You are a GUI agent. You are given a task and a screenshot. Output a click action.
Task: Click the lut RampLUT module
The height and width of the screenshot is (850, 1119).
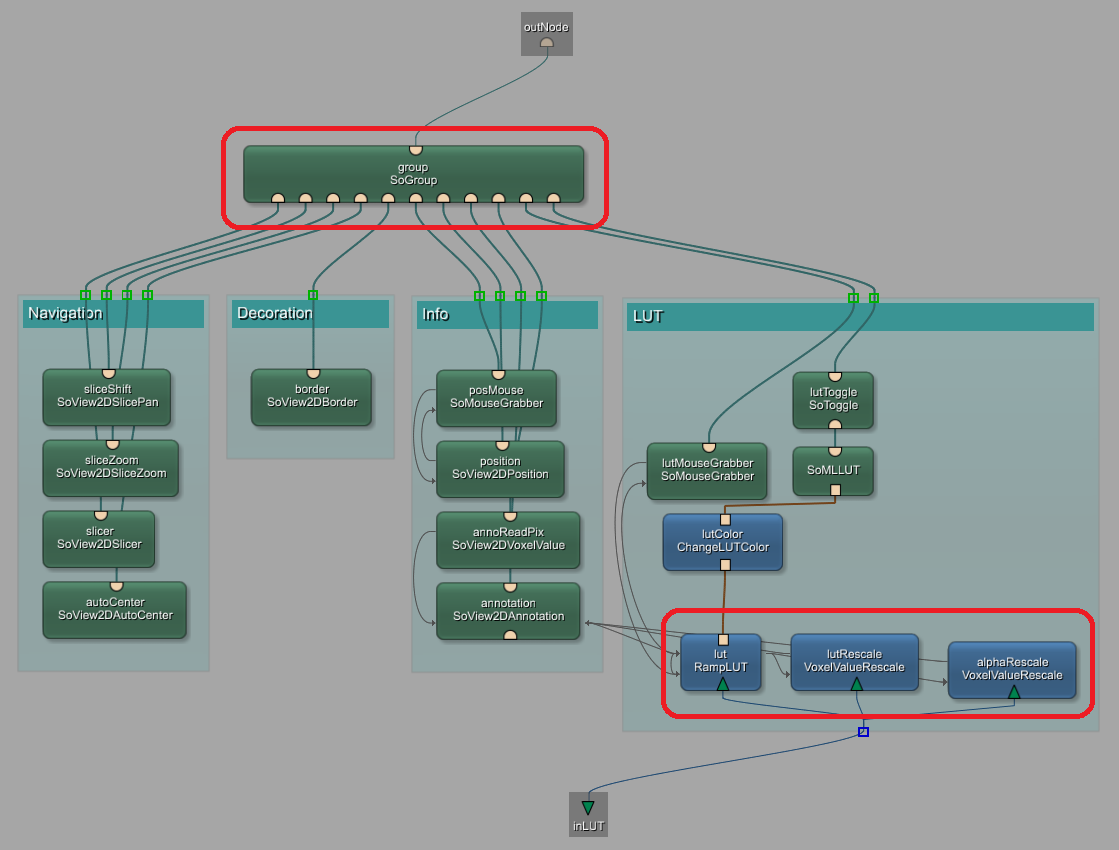tap(721, 661)
